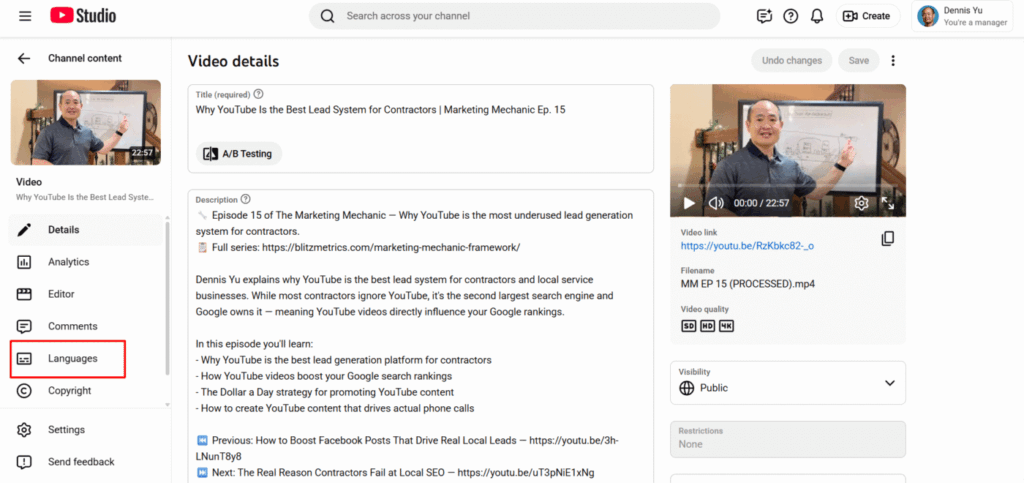The image size is (1024, 483).
Task: Open the notifications bell
Action: point(817,16)
